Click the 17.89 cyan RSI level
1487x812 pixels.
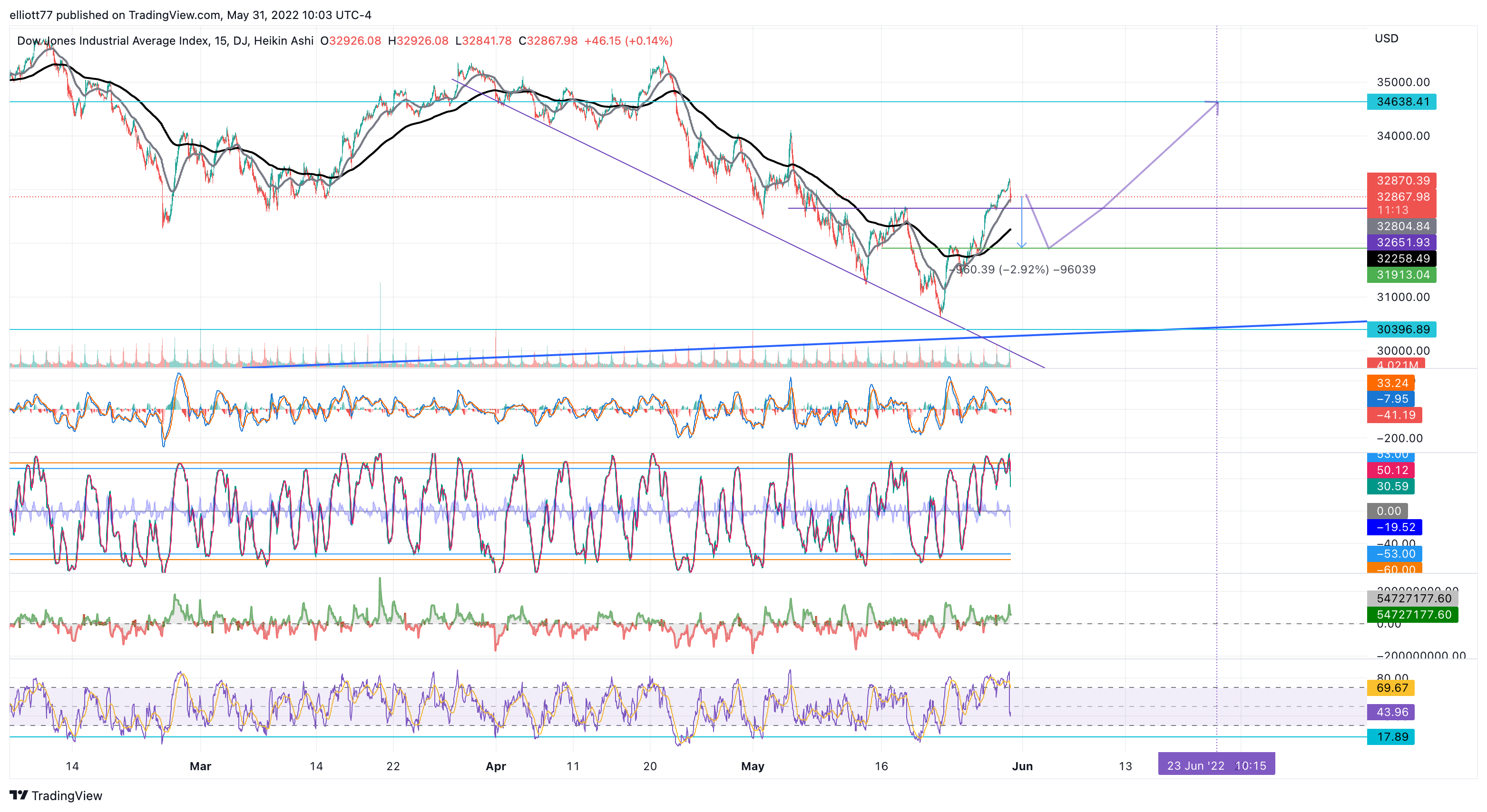point(1390,736)
